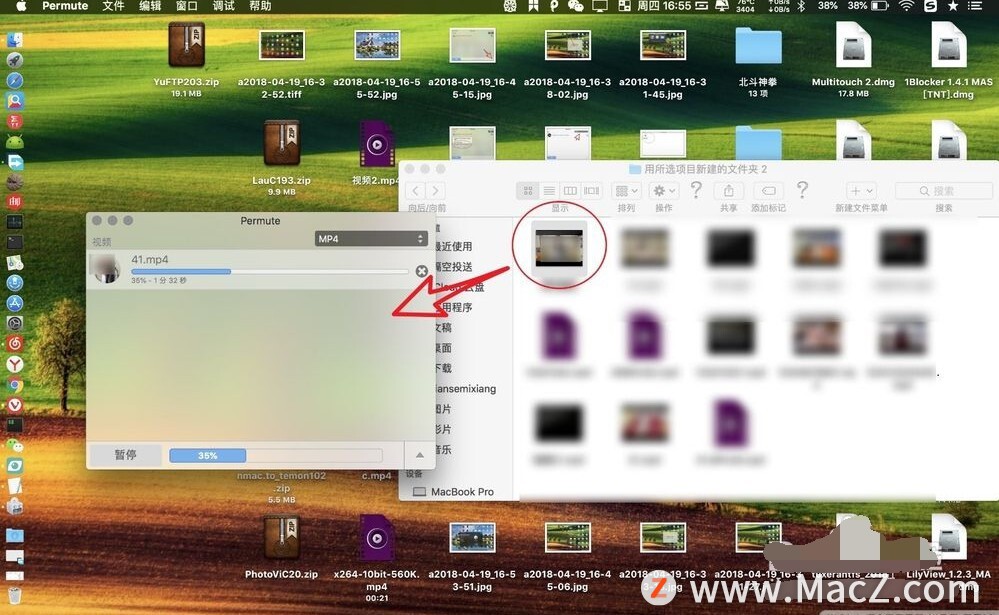Open the Finder 新建文件菜单 plus dropdown
This screenshot has width=999, height=615.
click(861, 191)
